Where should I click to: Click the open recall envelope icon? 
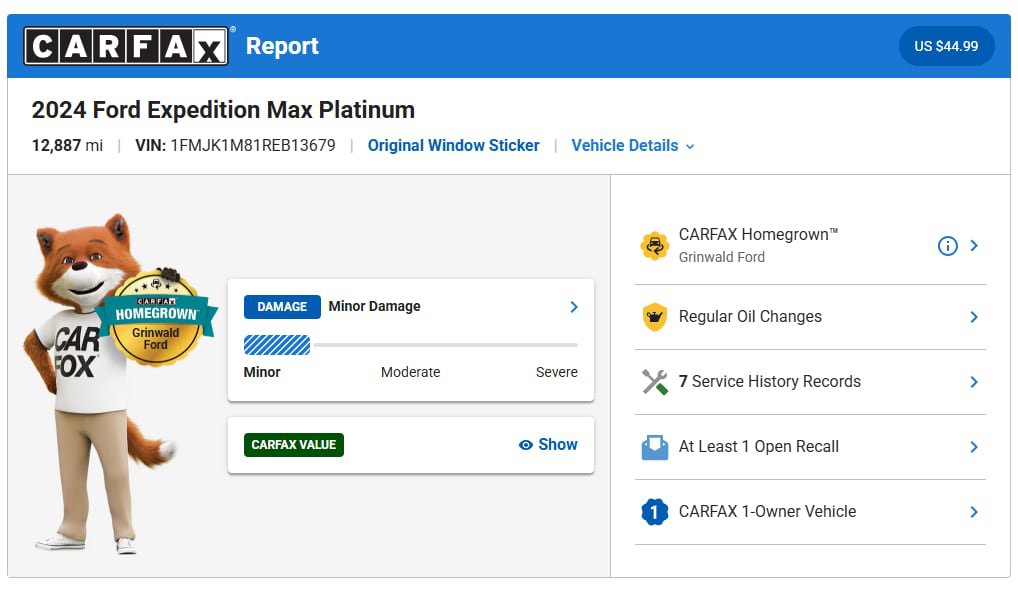(654, 447)
